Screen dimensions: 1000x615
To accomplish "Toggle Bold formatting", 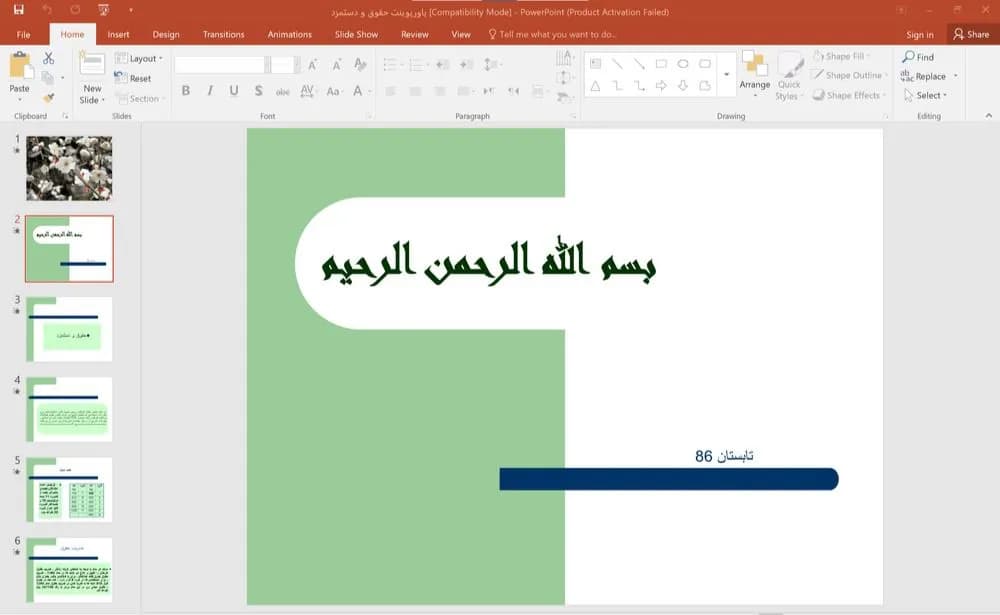I will point(186,91).
